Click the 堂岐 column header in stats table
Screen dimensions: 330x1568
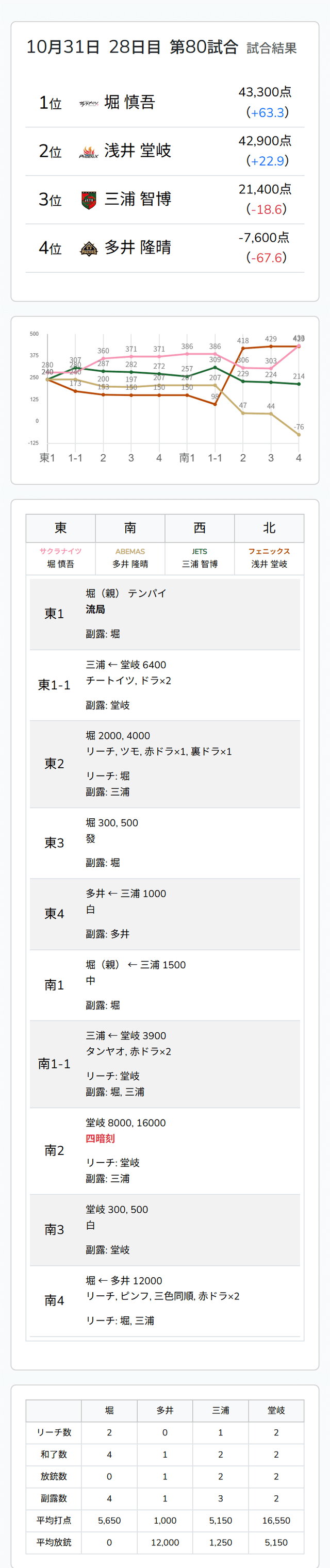pos(276,1410)
